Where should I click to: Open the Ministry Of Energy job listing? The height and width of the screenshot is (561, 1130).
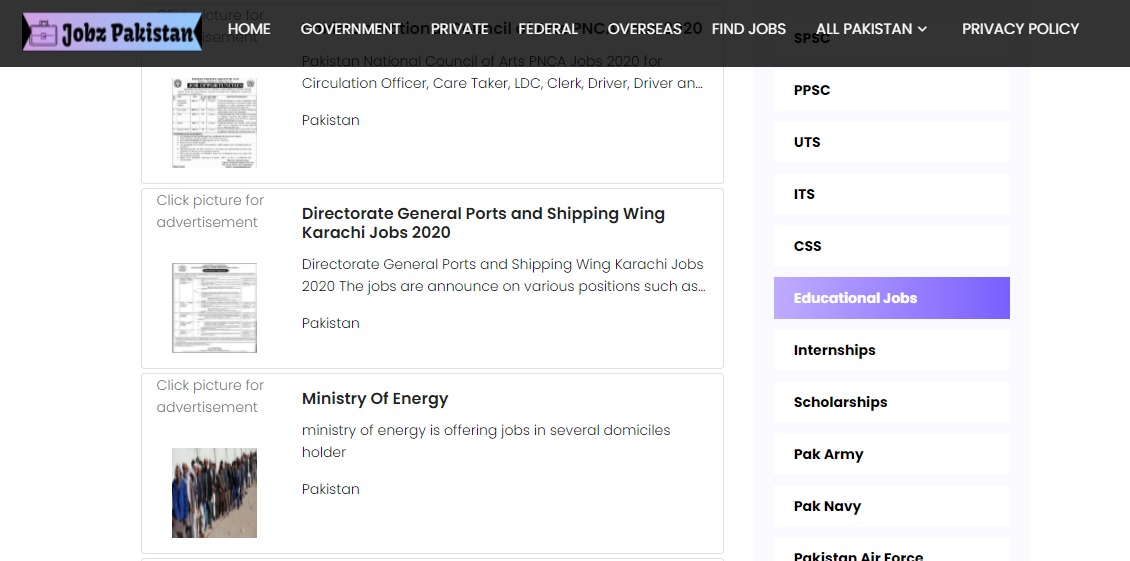coord(375,399)
